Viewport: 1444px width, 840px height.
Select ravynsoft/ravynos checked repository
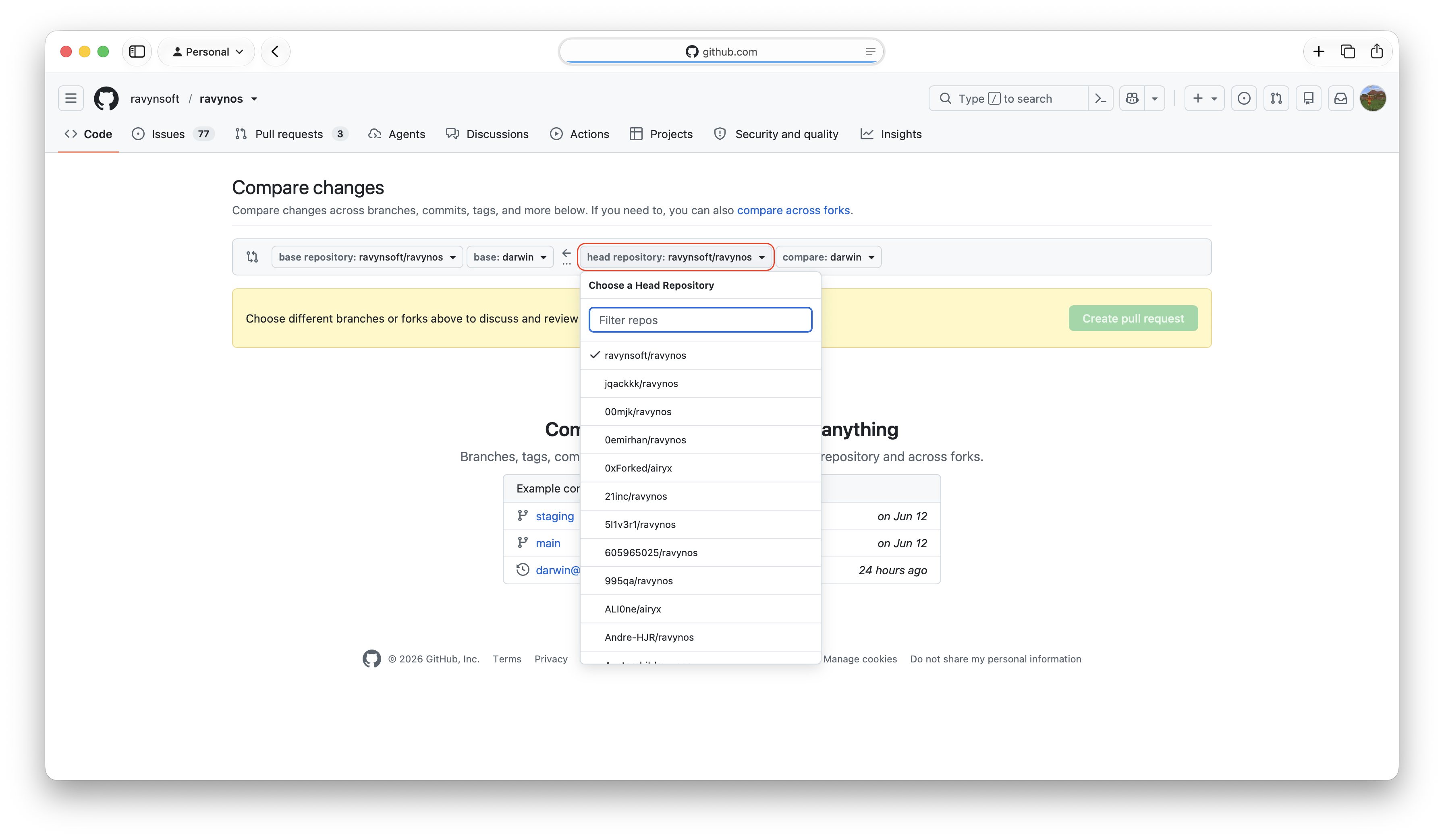pos(700,355)
